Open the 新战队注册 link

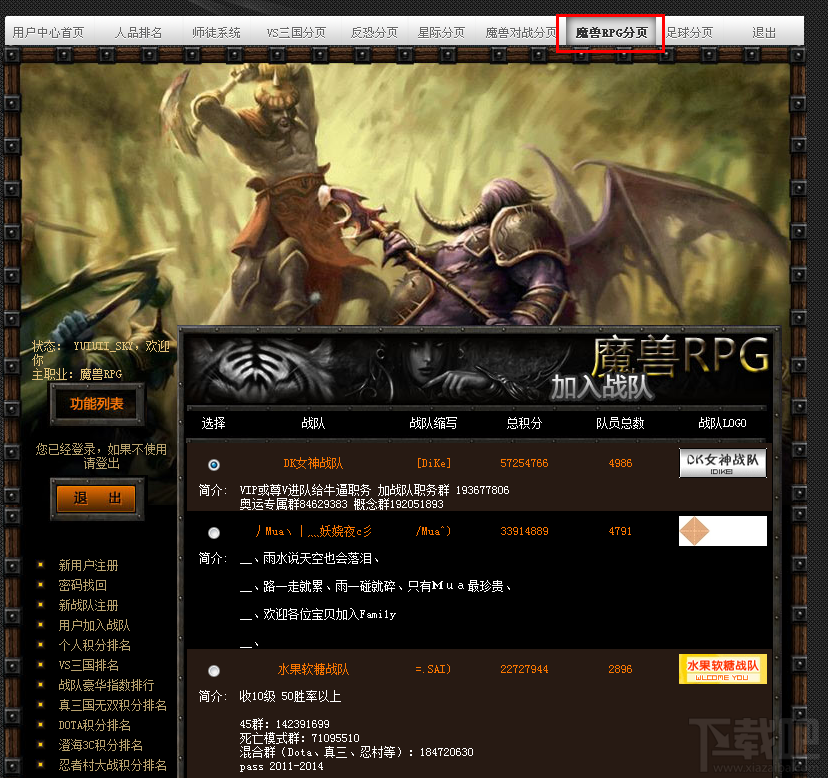click(x=88, y=605)
